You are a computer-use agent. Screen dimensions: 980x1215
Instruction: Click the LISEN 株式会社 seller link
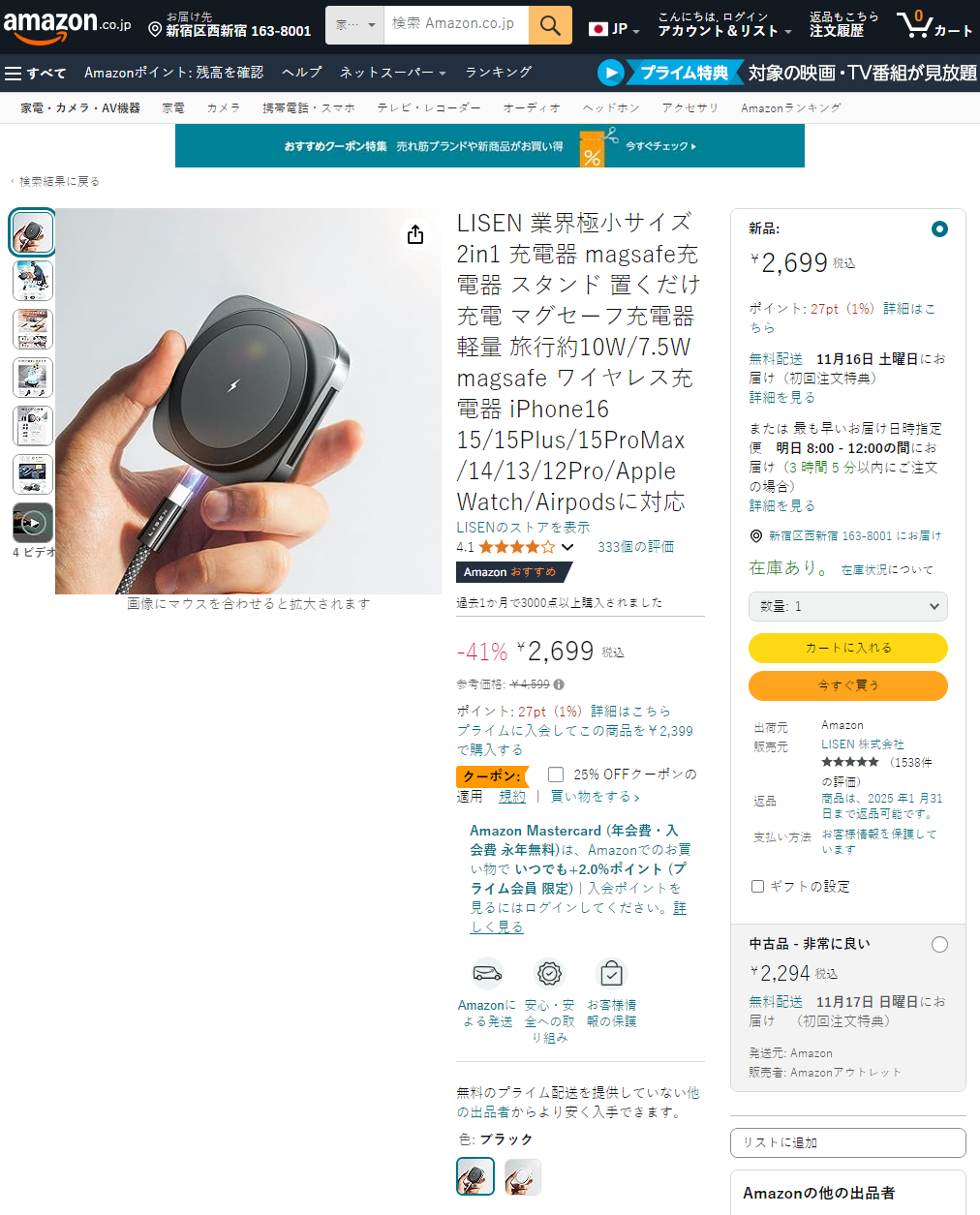click(863, 744)
